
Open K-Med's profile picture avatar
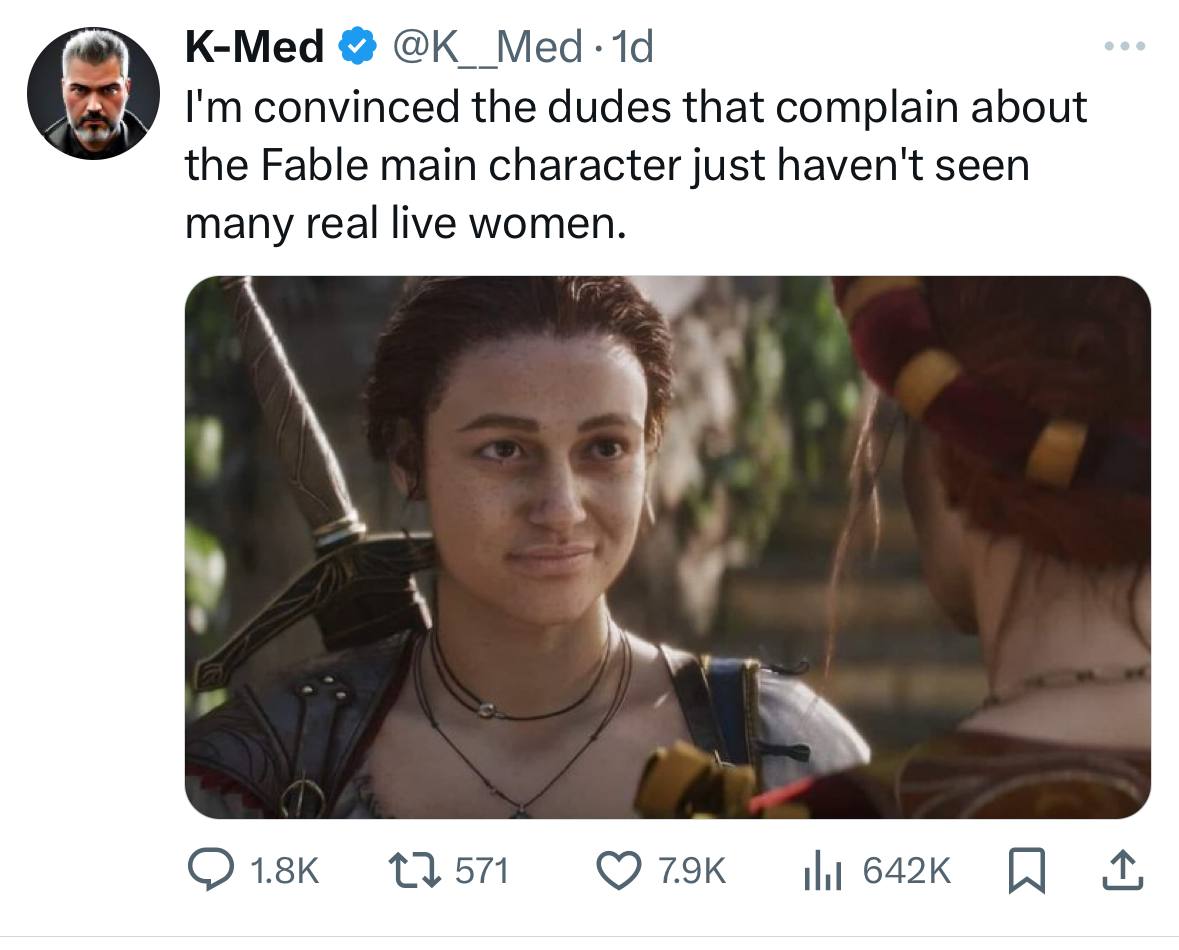pyautogui.click(x=92, y=93)
